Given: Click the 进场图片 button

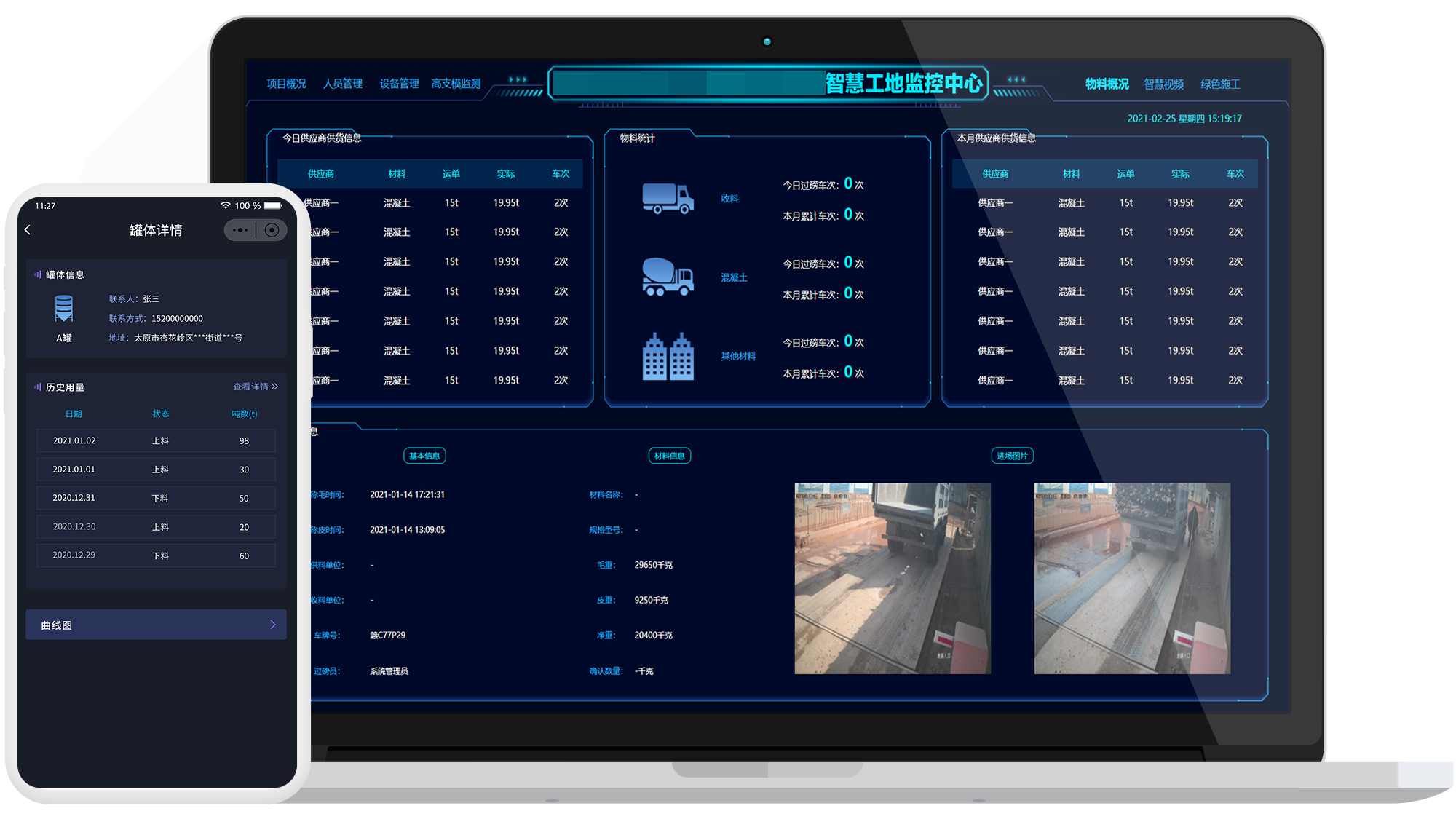Looking at the screenshot, I should coord(1012,456).
